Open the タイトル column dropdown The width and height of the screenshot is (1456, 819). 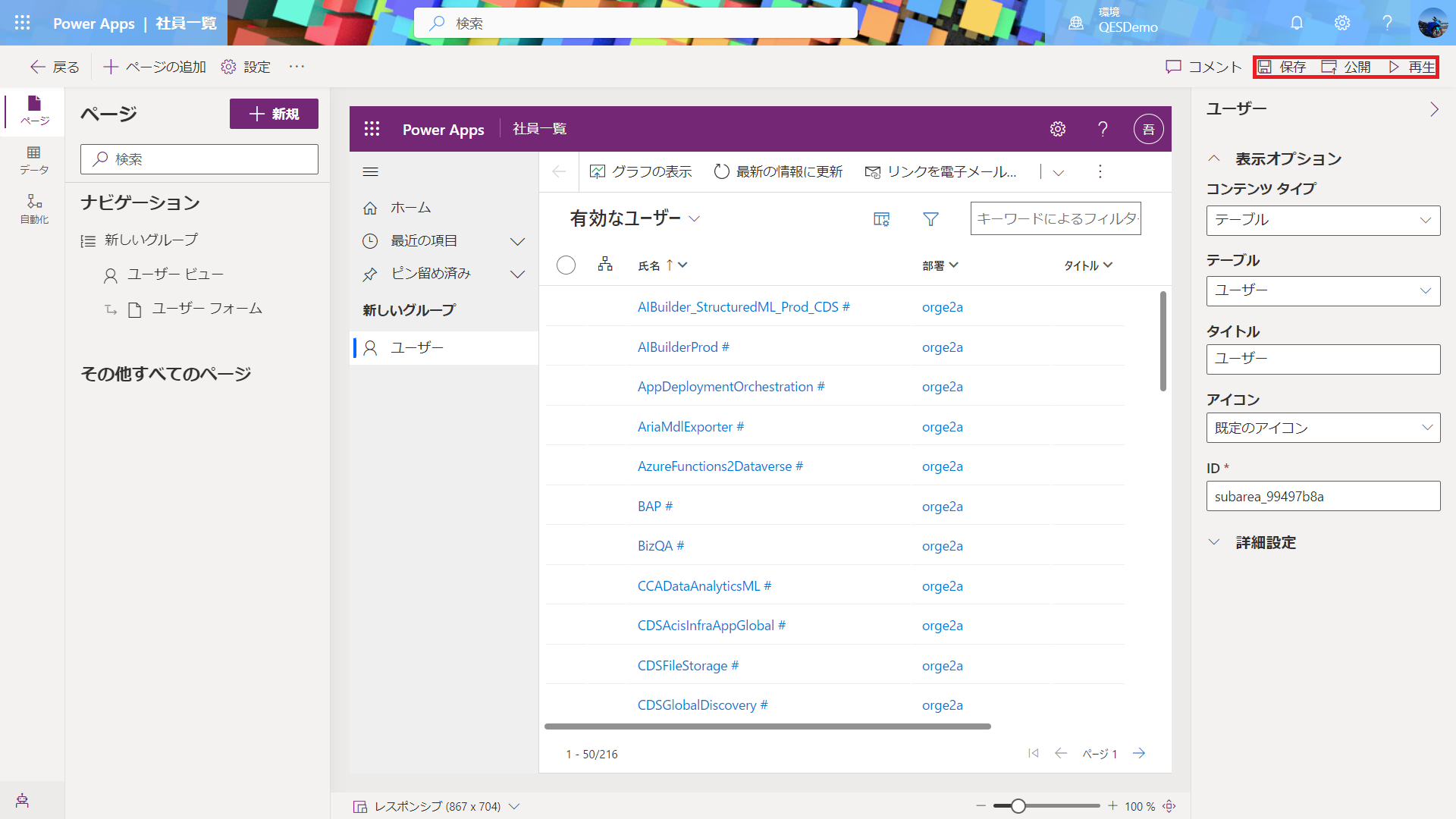(1088, 265)
